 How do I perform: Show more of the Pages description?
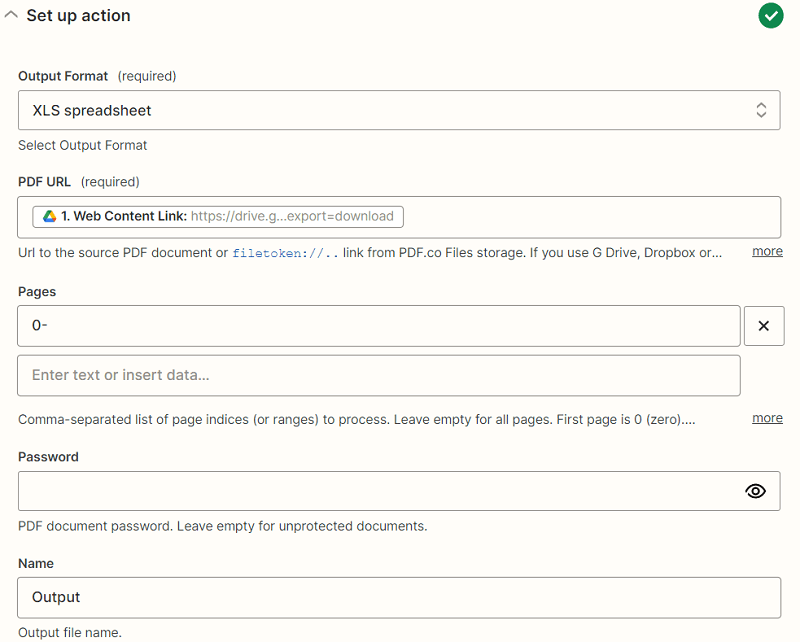(x=767, y=418)
